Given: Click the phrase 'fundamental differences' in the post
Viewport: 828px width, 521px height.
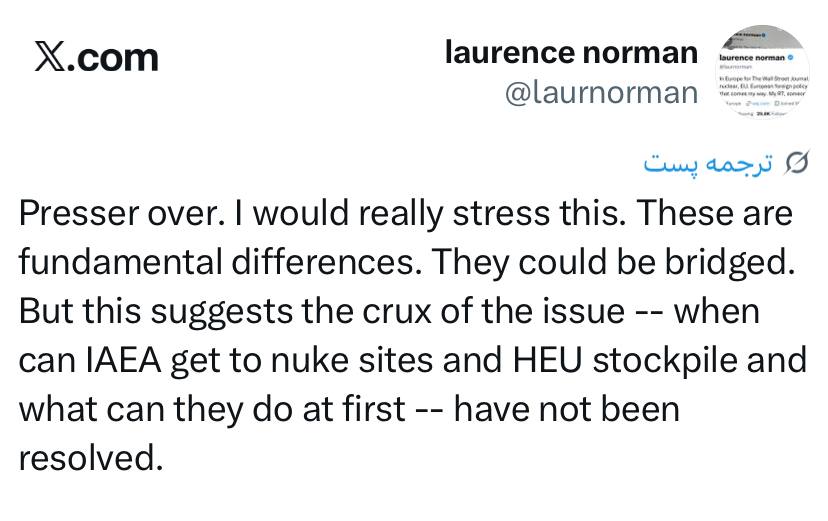Looking at the screenshot, I should [x=220, y=262].
